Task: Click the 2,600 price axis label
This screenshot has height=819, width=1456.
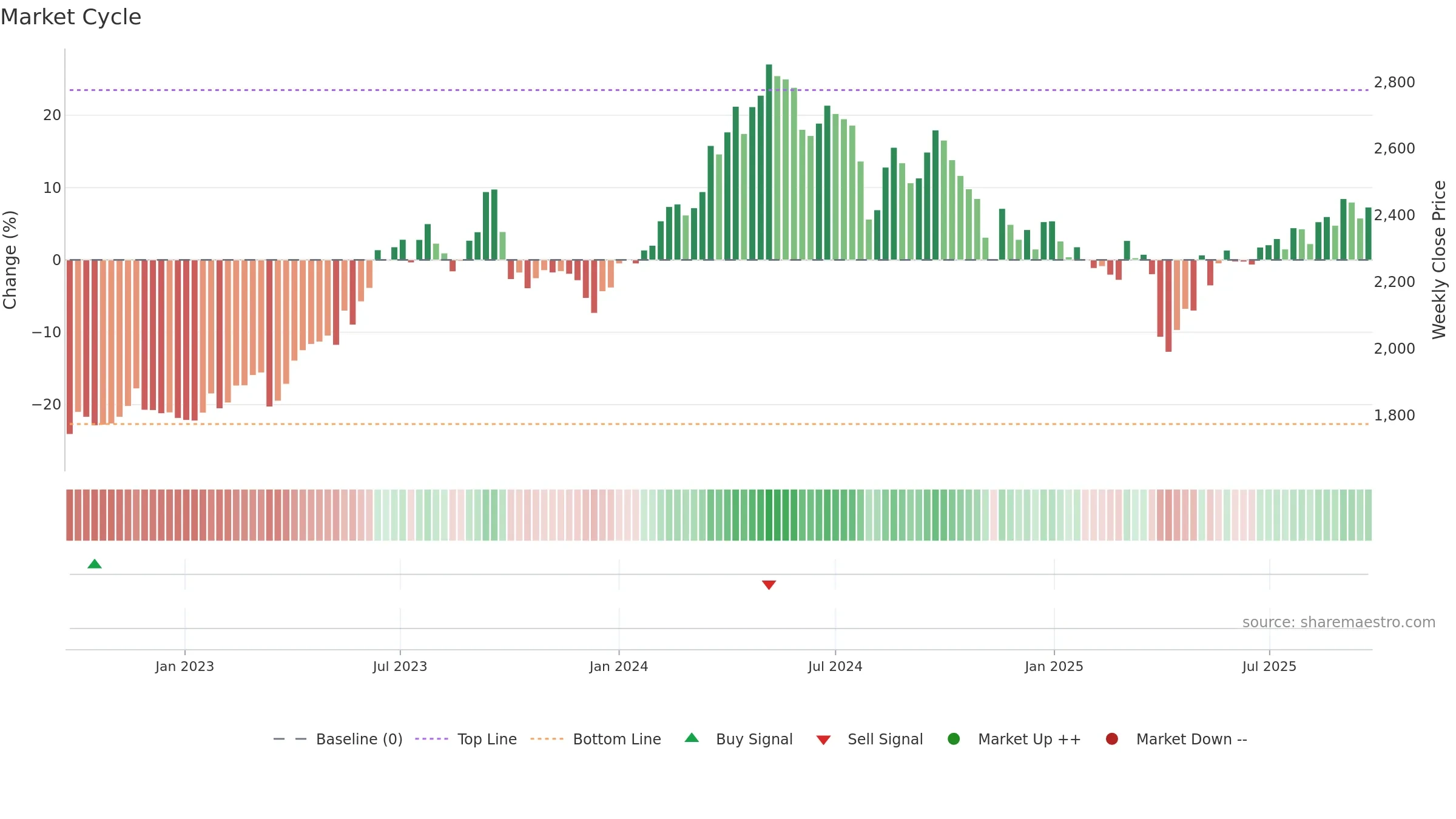Action: click(1394, 149)
